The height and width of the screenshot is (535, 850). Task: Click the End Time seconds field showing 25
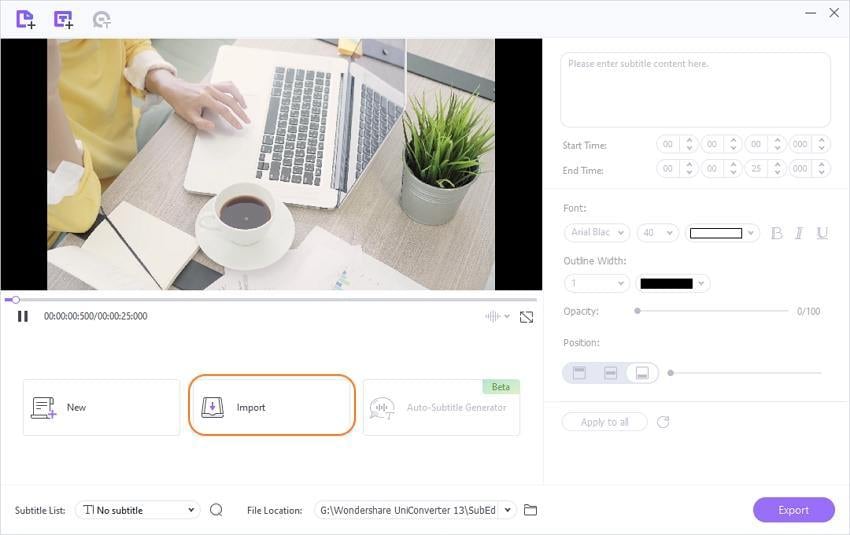click(756, 169)
